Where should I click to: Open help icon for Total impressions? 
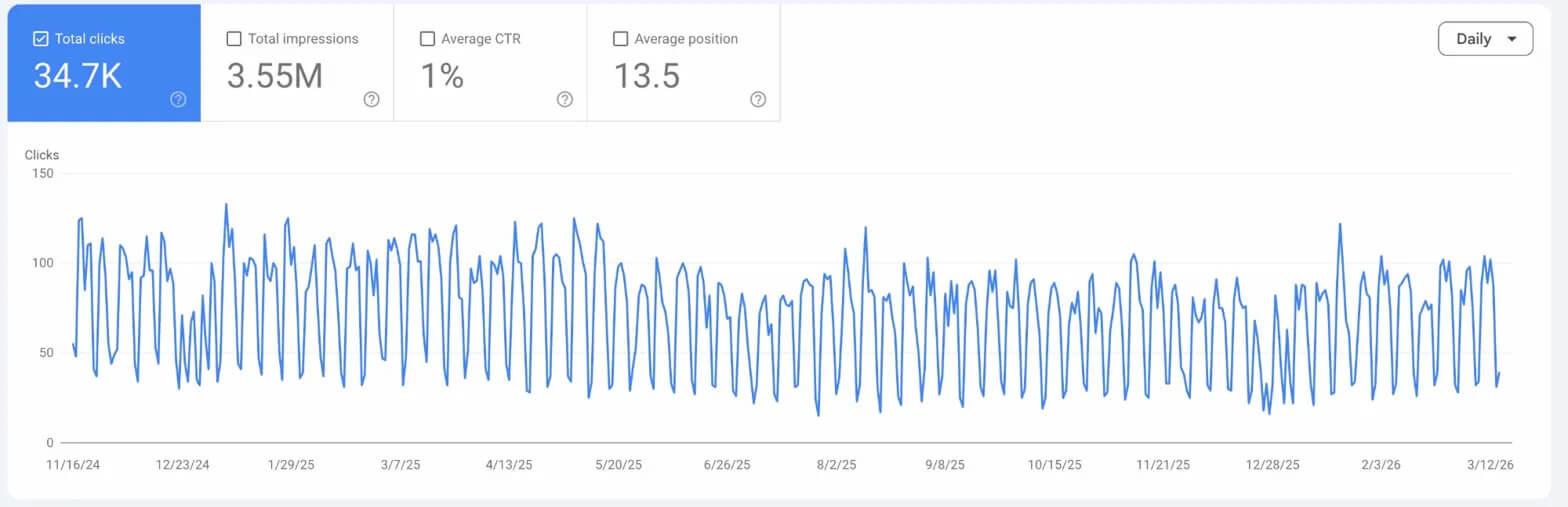coord(371,99)
